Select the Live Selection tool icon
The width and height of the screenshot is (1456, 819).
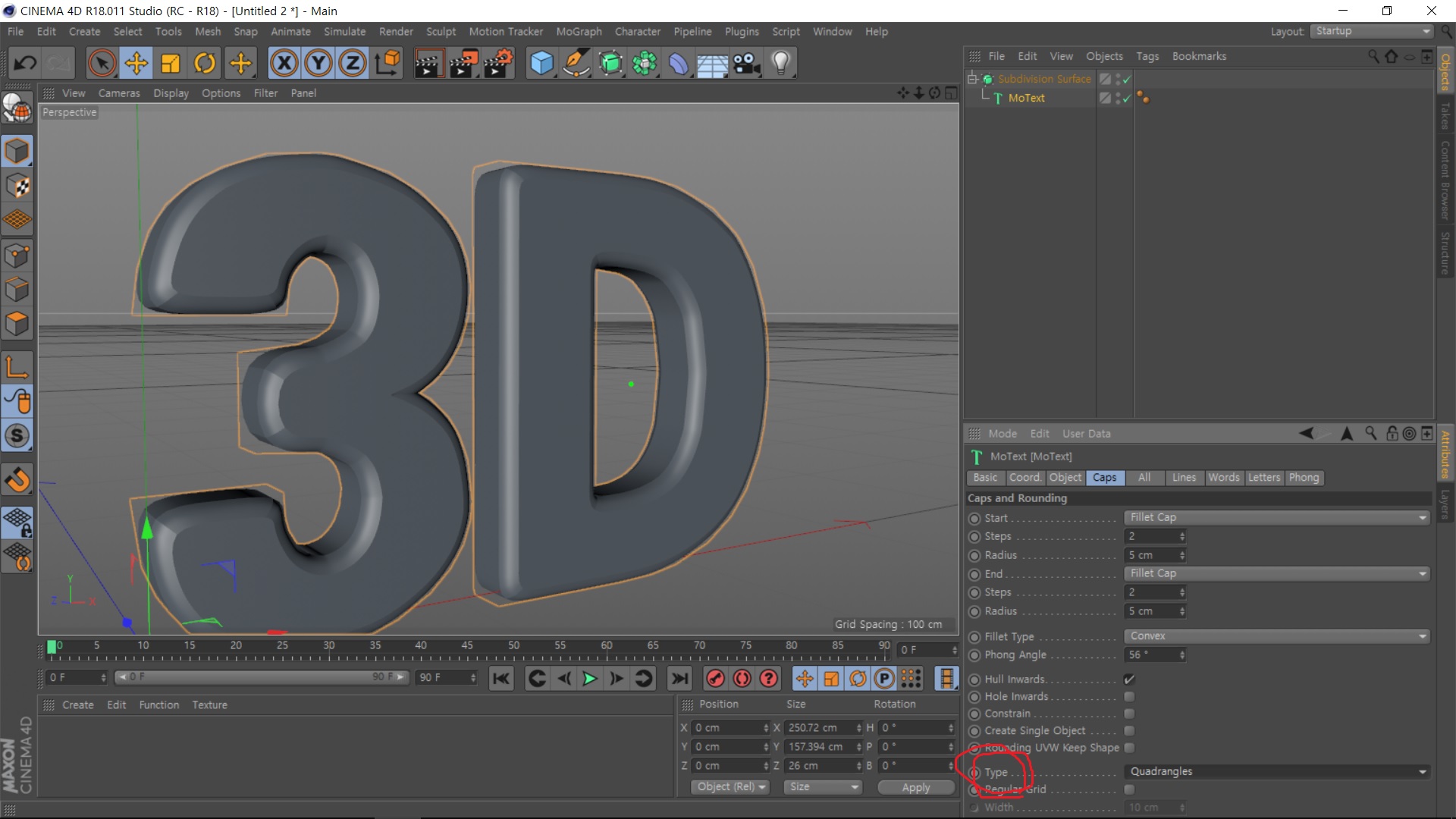pos(101,63)
